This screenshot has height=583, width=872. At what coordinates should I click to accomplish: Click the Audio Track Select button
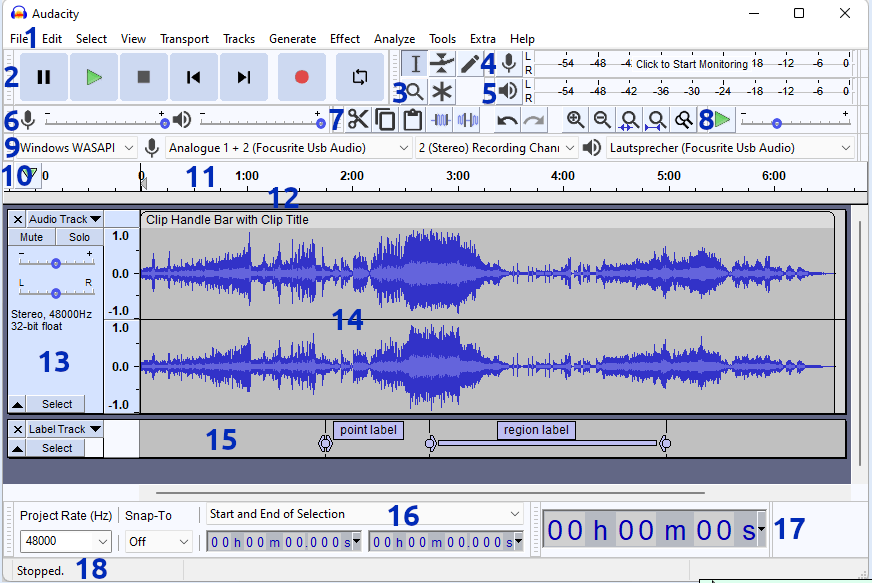coord(57,404)
